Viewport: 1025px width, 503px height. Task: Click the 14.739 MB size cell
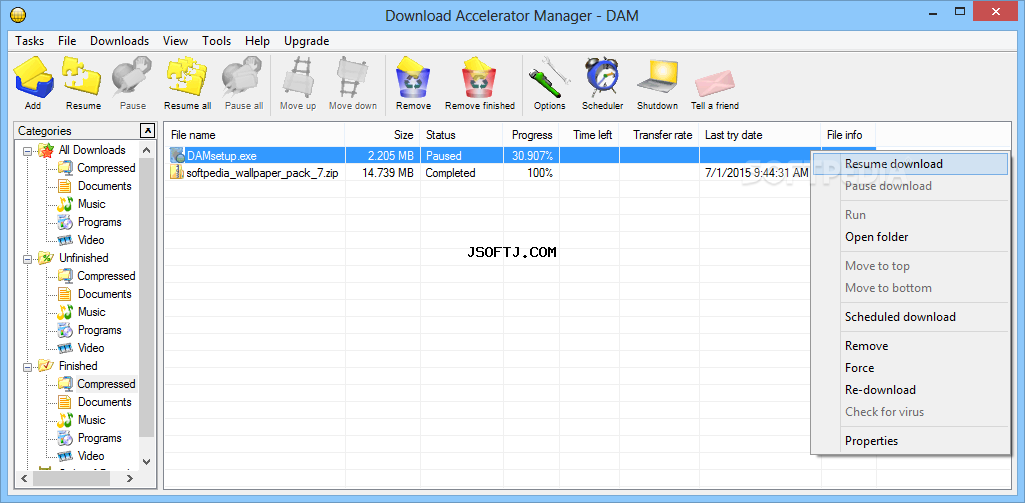point(382,173)
